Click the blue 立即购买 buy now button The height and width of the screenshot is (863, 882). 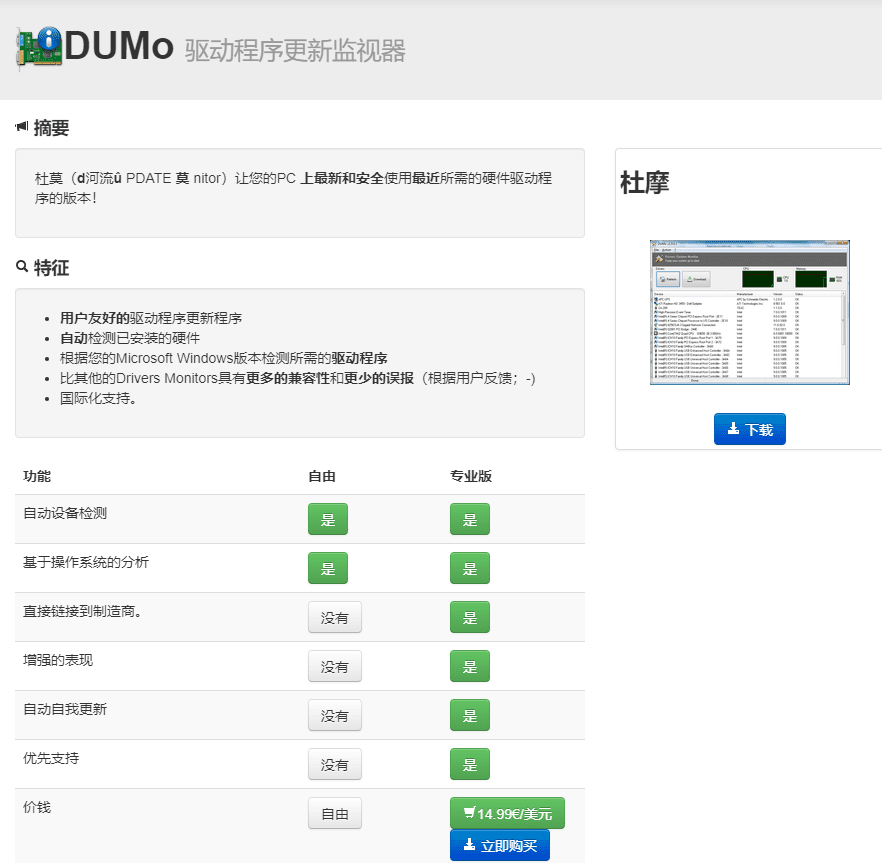click(500, 845)
